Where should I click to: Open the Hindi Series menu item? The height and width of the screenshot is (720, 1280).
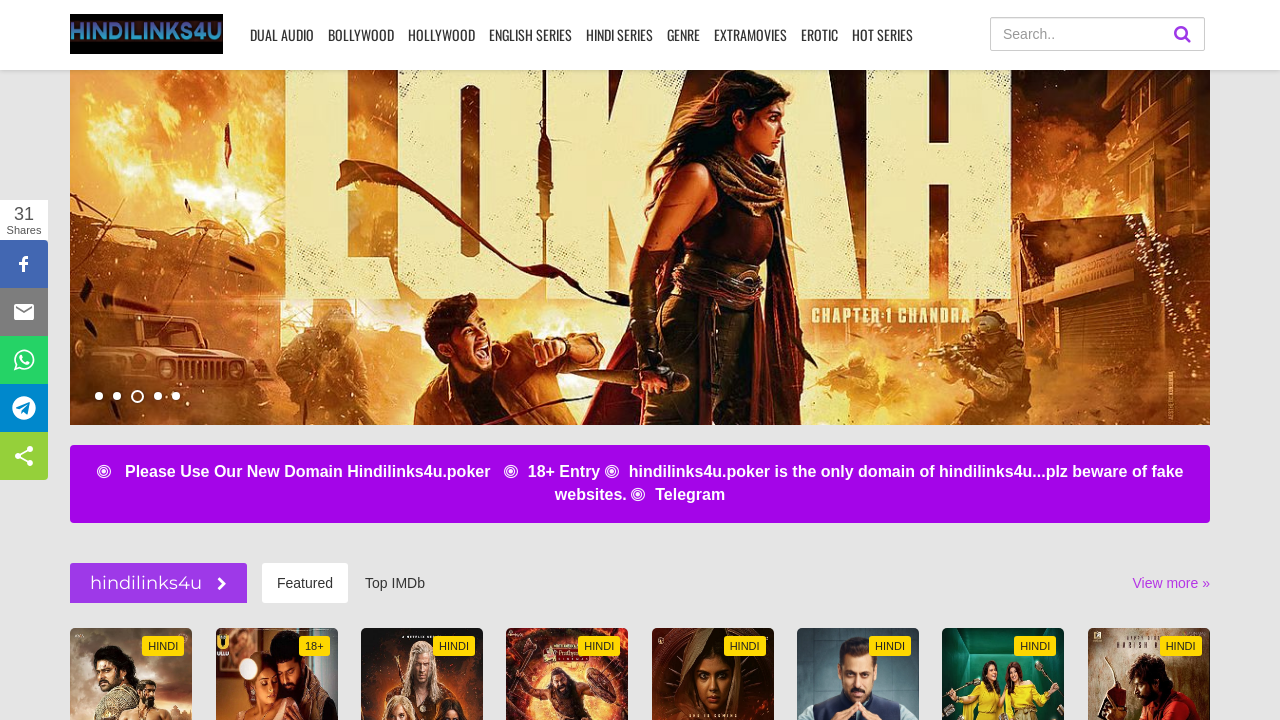tap(619, 35)
